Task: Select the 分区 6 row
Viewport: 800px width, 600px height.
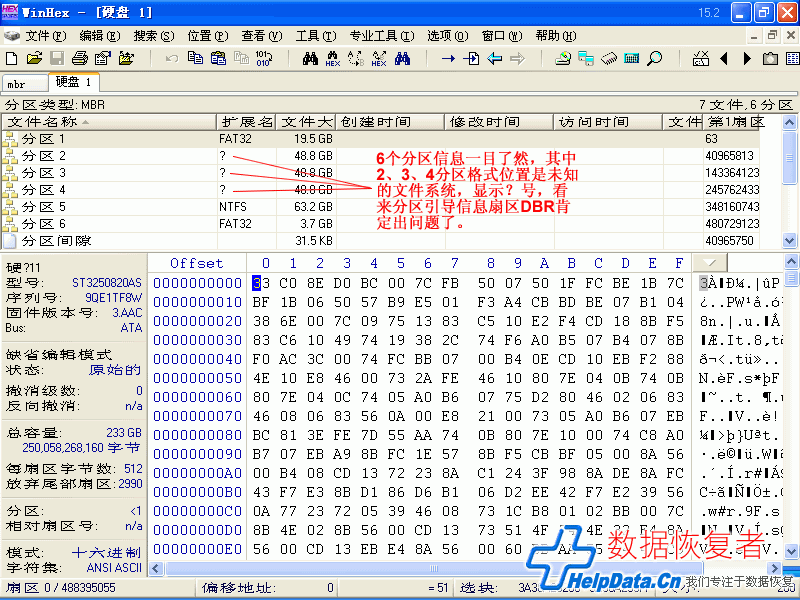Action: tap(380, 223)
